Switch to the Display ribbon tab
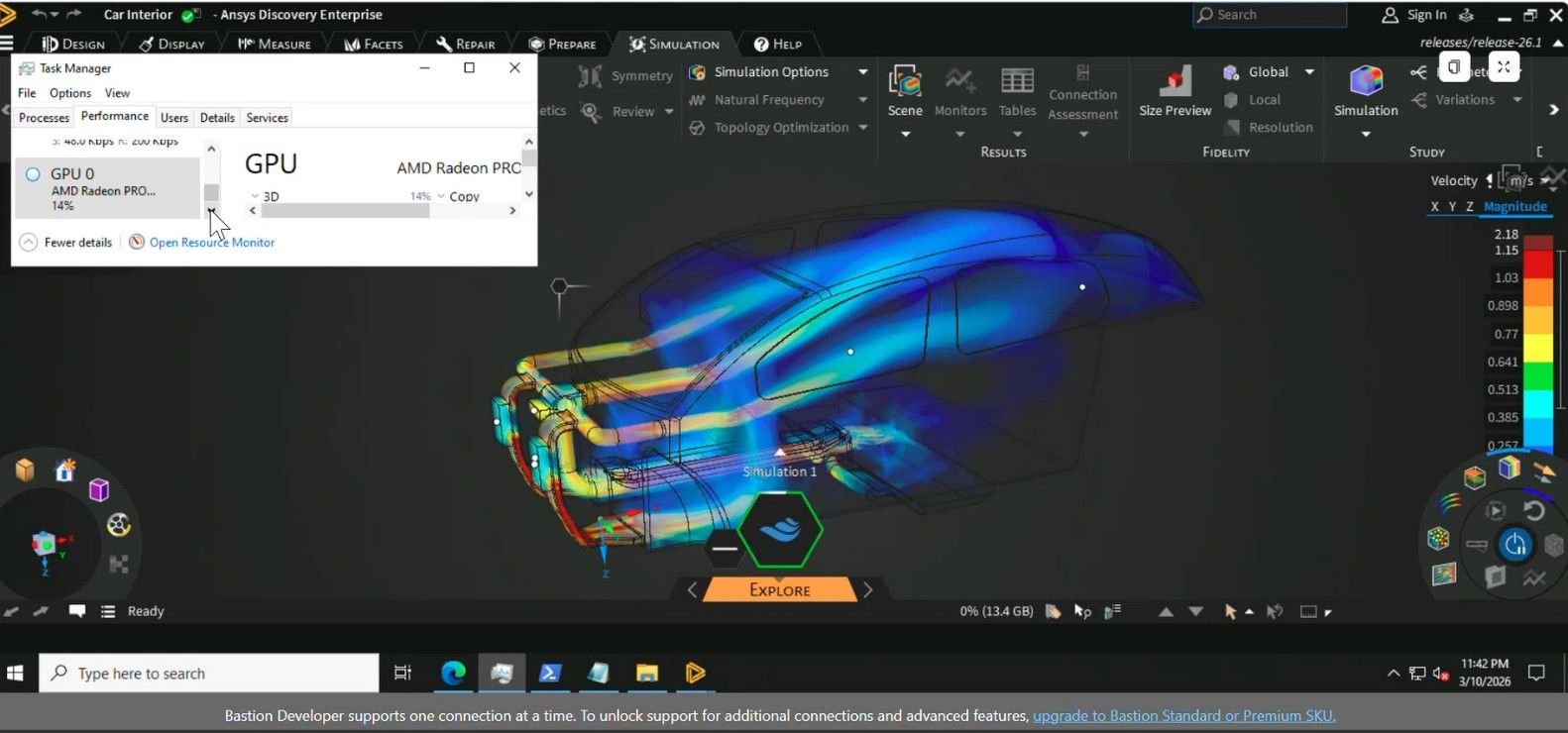Image resolution: width=1568 pixels, height=733 pixels. coord(171,45)
